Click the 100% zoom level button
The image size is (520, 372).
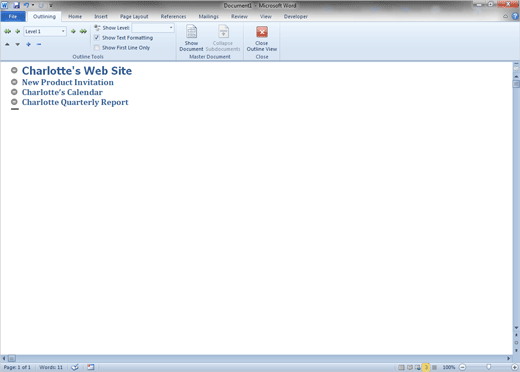tap(449, 367)
